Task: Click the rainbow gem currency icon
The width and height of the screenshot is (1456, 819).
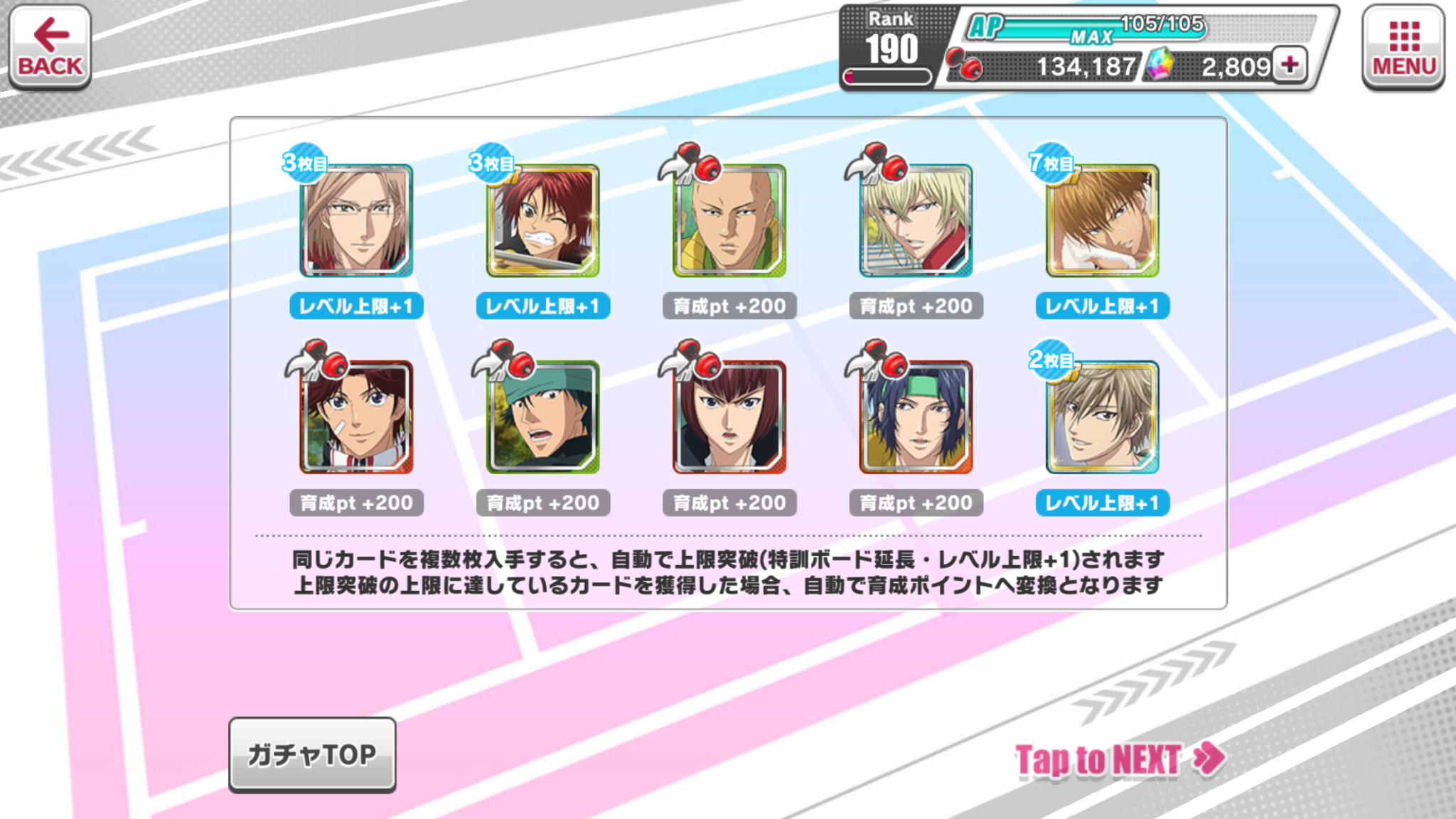Action: [x=1160, y=65]
